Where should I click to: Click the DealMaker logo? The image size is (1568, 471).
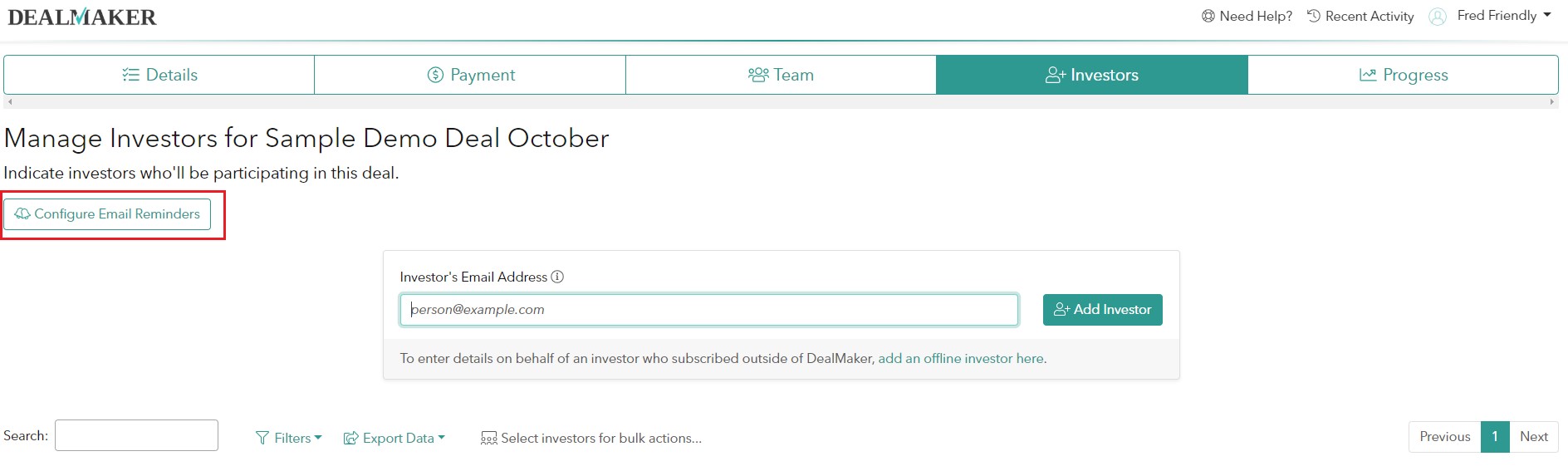point(81,17)
